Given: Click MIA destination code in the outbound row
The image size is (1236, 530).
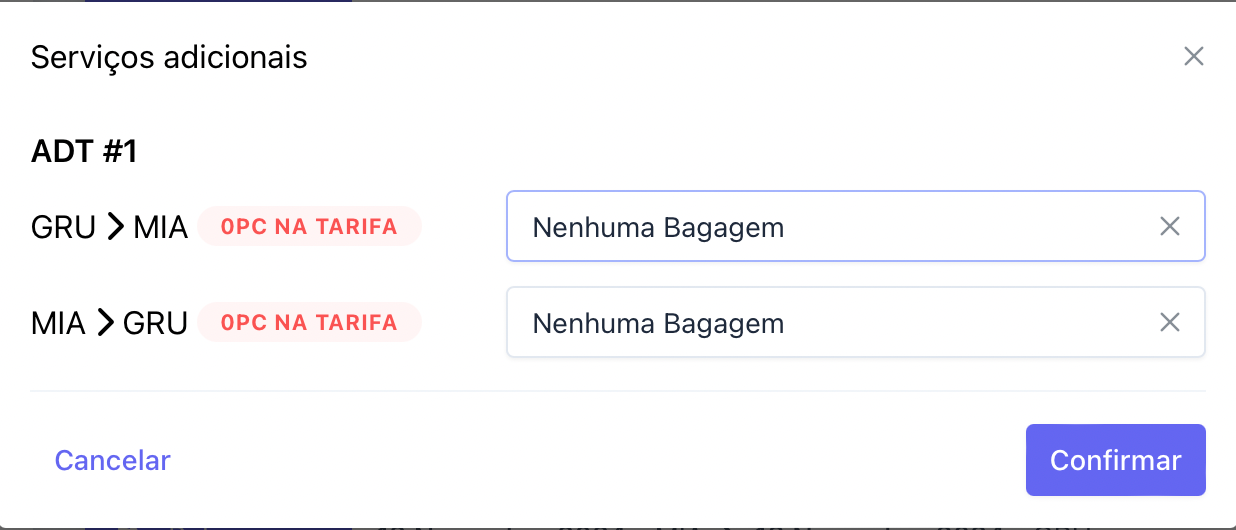Looking at the screenshot, I should click(161, 227).
